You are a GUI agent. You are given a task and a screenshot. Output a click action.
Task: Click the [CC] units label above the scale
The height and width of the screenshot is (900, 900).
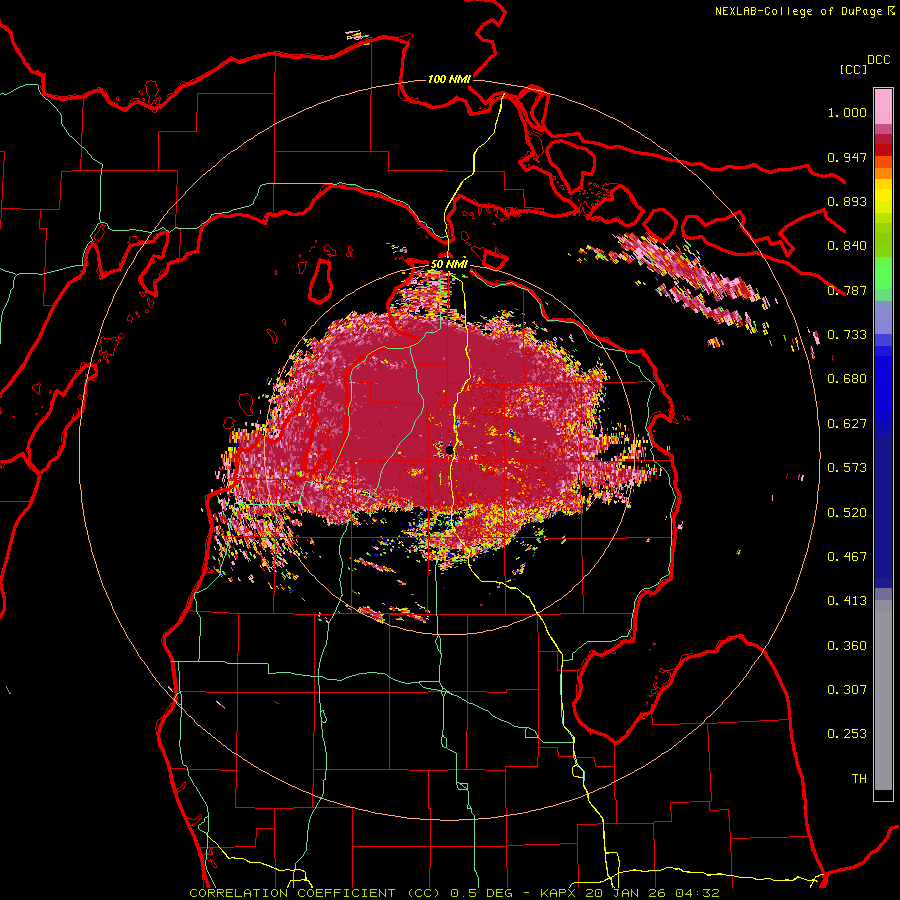853,69
